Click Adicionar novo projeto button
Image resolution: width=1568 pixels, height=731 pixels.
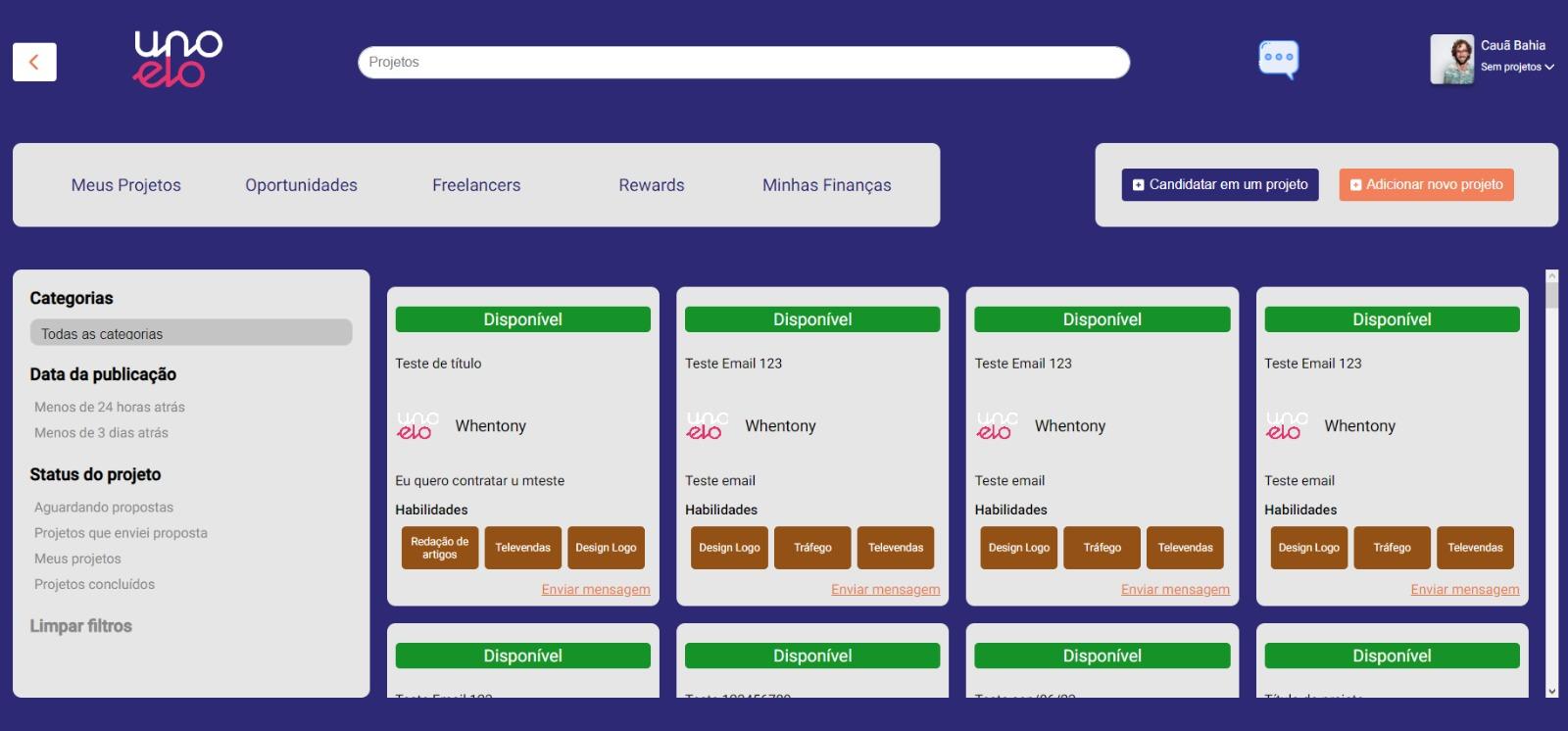1426,184
